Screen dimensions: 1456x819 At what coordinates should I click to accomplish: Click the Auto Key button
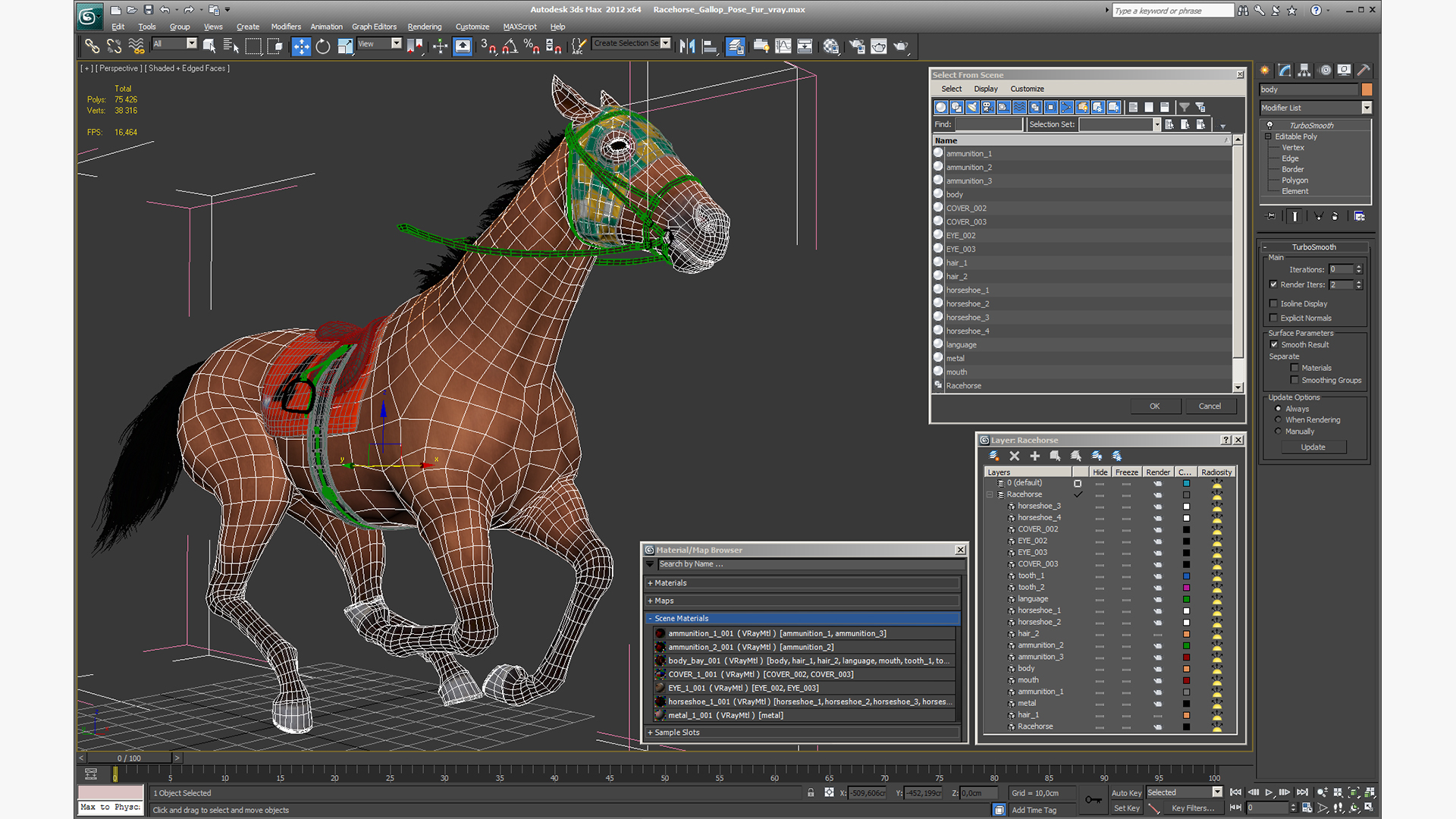point(1126,793)
